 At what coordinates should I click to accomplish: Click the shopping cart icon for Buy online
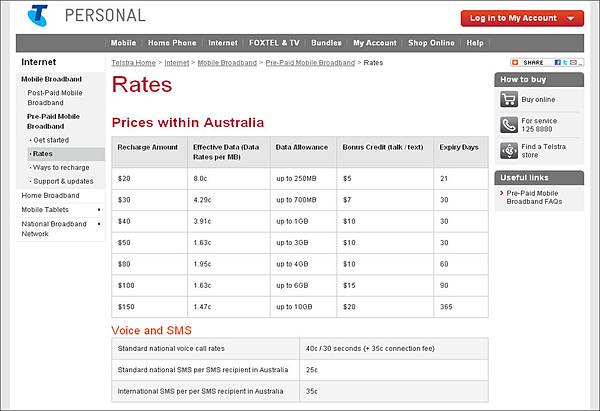pyautogui.click(x=509, y=99)
